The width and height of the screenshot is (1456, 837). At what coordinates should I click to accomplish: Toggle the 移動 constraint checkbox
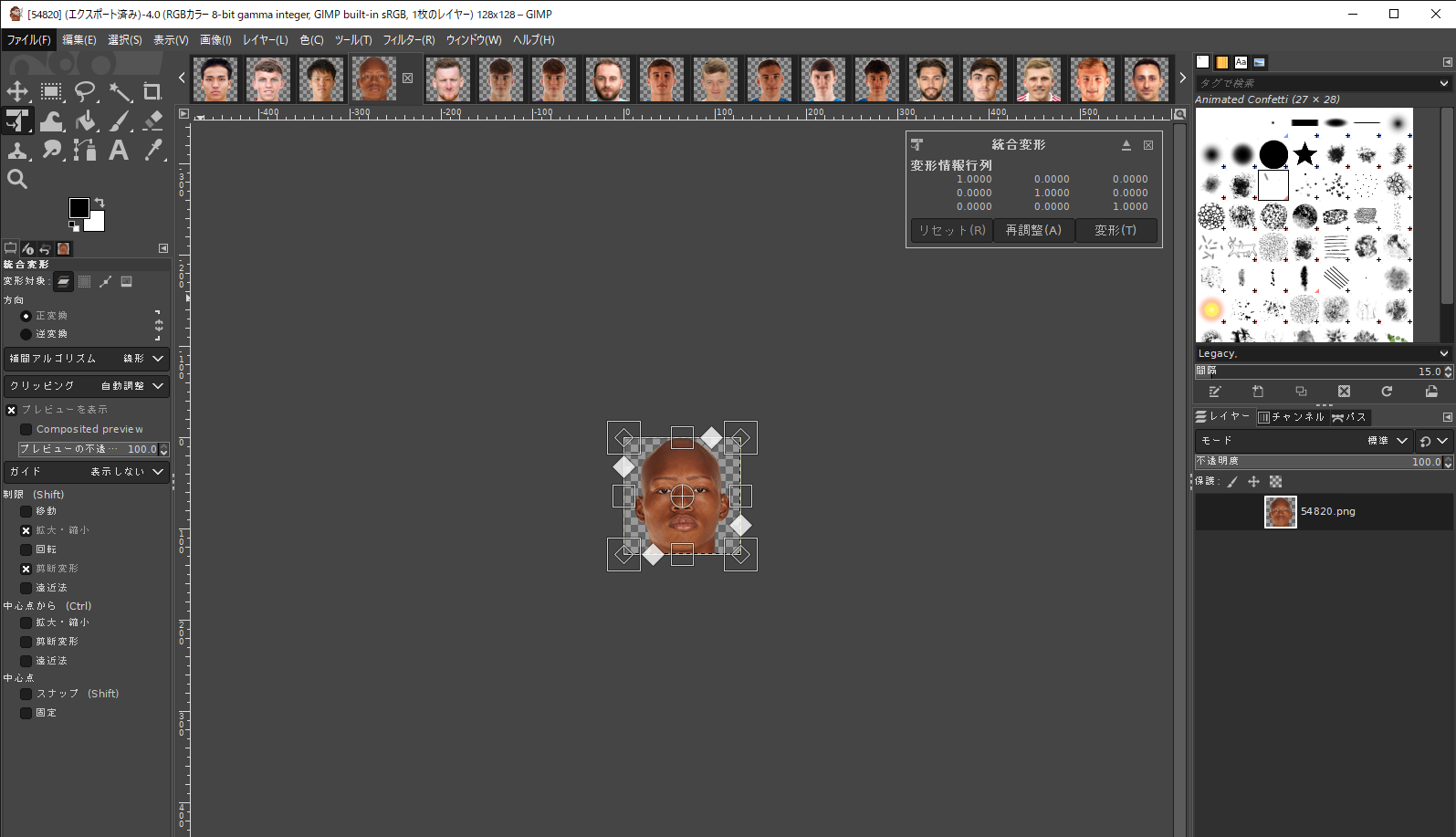click(x=26, y=511)
